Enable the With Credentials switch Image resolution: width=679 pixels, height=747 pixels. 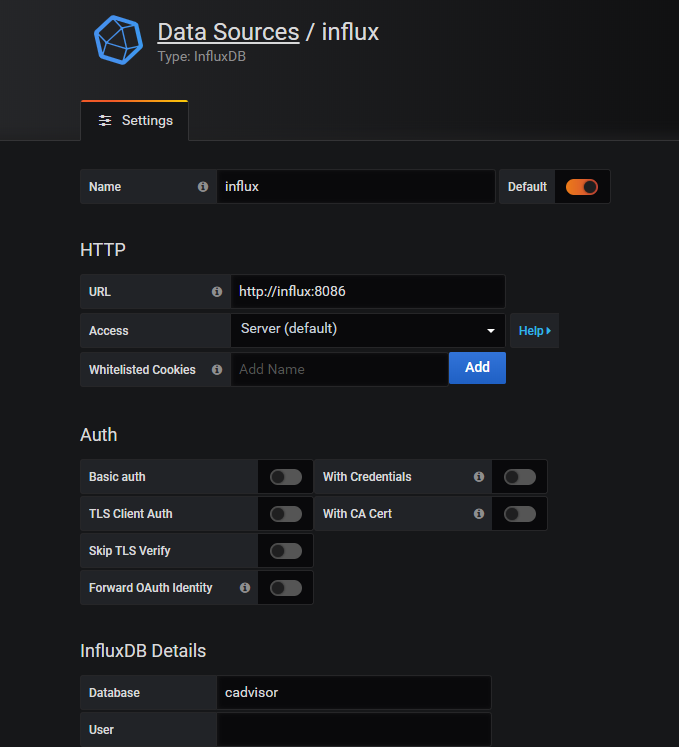click(x=520, y=477)
